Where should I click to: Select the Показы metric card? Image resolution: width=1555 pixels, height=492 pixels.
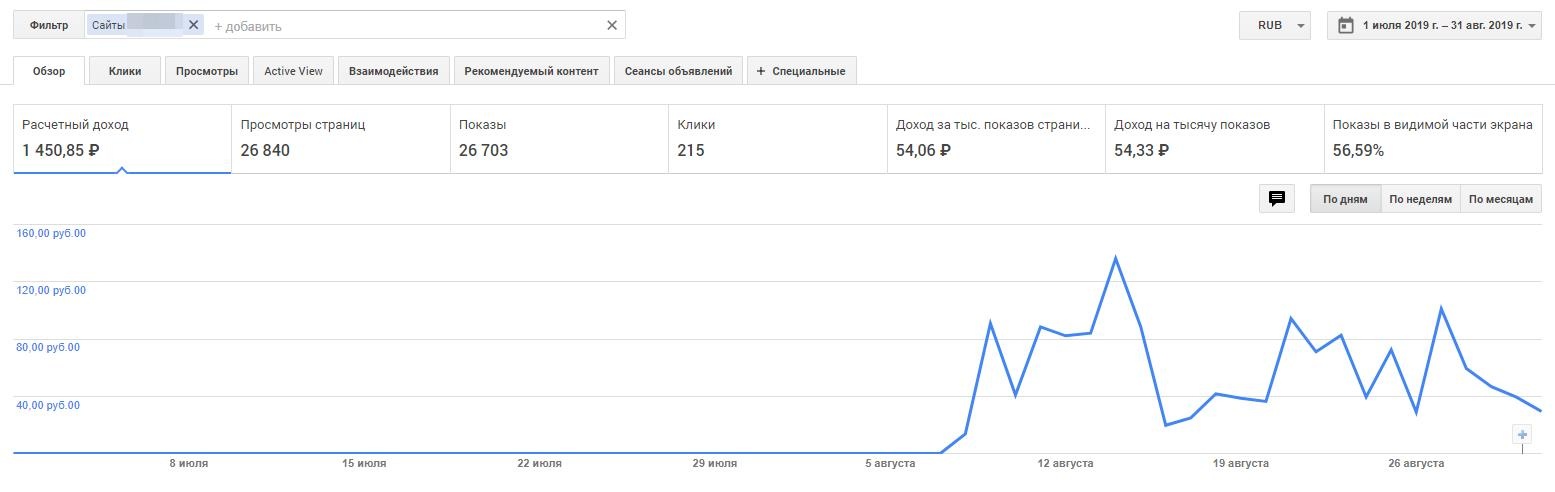pyautogui.click(x=559, y=138)
